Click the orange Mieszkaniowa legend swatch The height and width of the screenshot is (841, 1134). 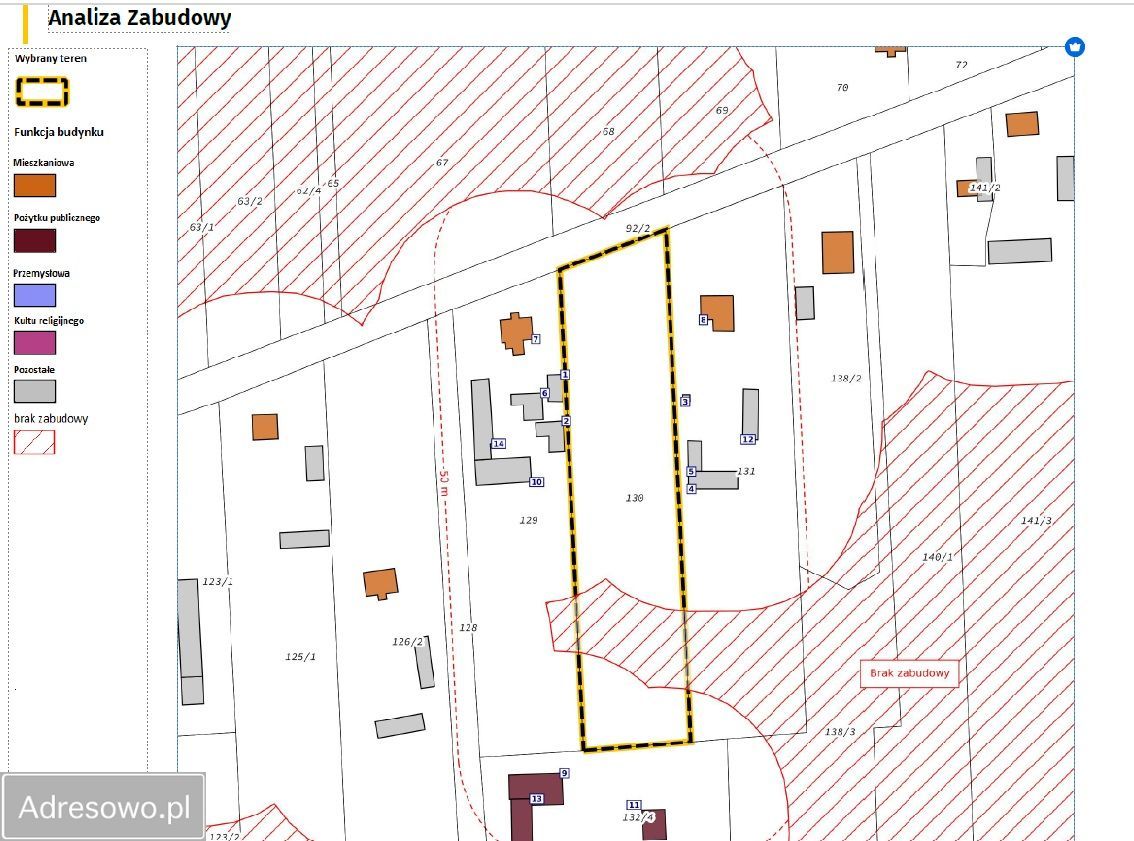[35, 186]
